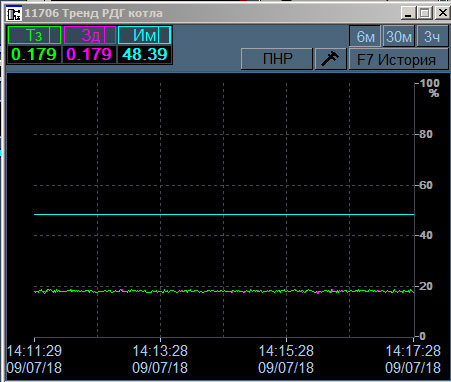Switch the trend range to 3ч

432,36
